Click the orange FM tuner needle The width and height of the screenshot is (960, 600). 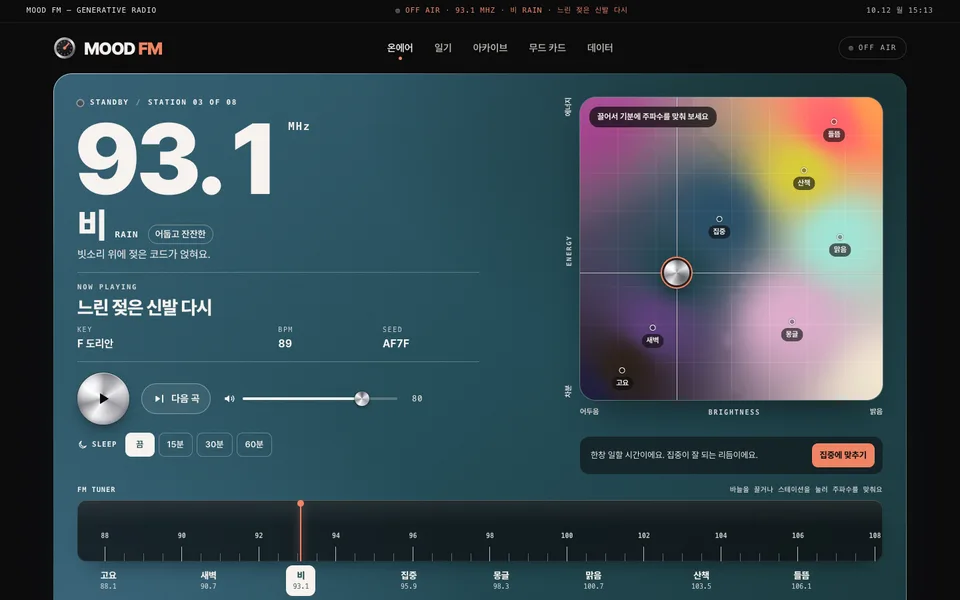pos(301,530)
